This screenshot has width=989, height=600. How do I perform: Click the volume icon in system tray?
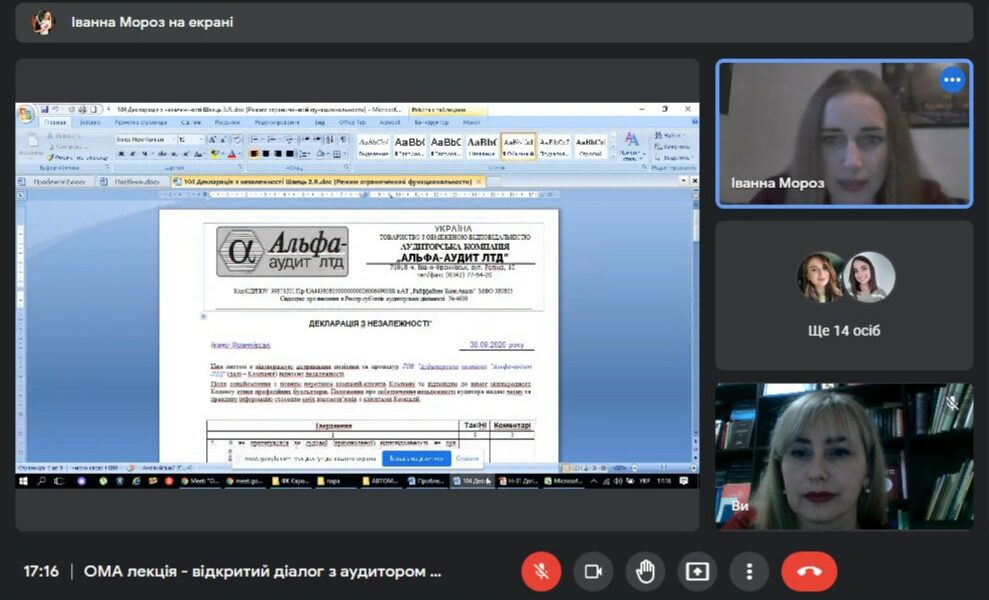click(x=618, y=481)
